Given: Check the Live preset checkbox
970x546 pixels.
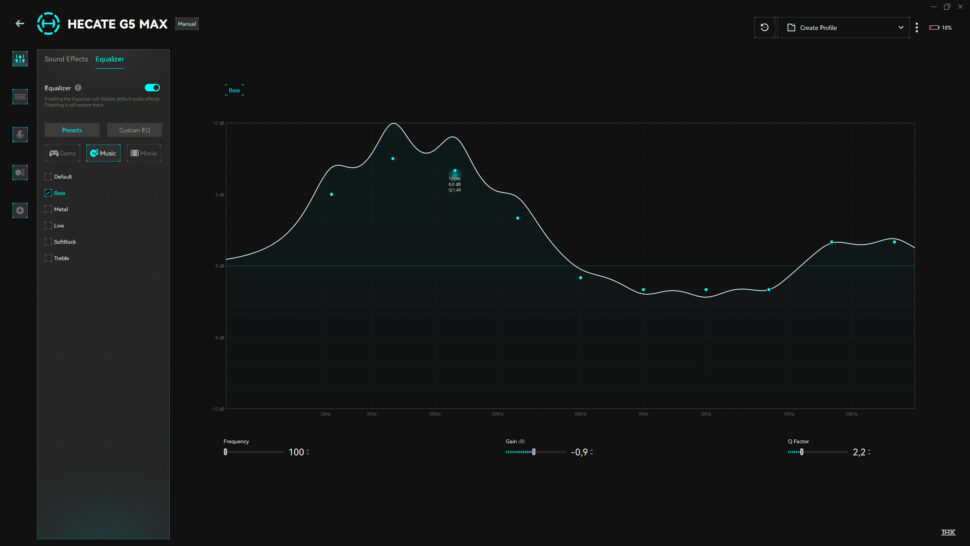Looking at the screenshot, I should pyautogui.click(x=48, y=226).
